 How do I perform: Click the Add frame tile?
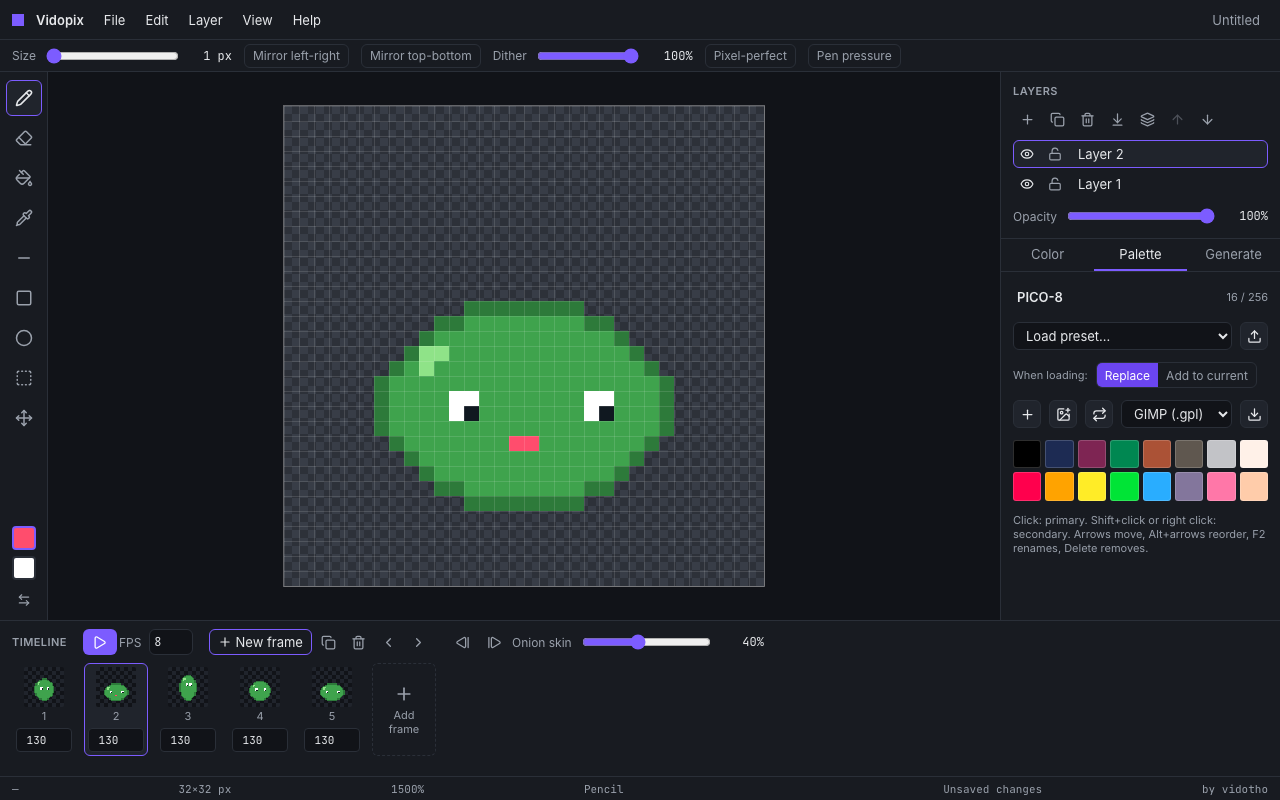(x=404, y=709)
